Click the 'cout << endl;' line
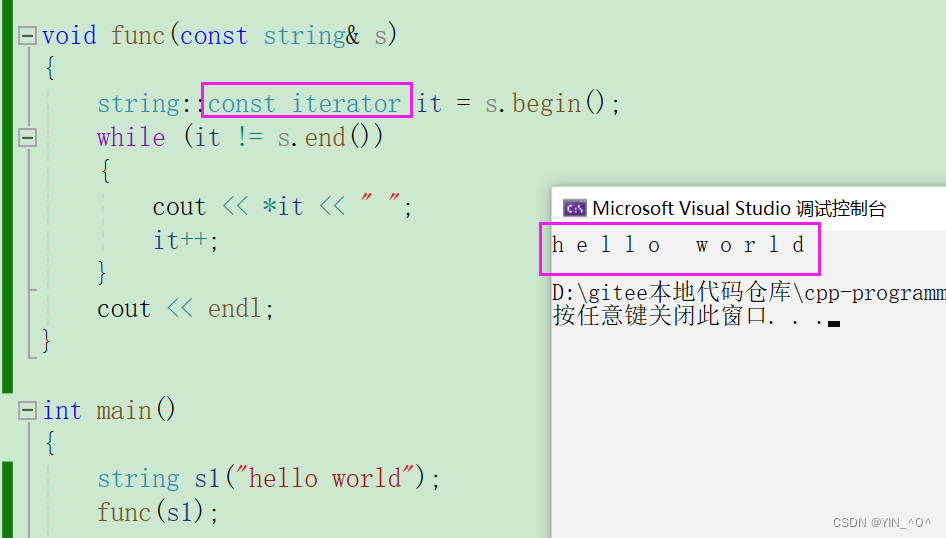 [185, 308]
